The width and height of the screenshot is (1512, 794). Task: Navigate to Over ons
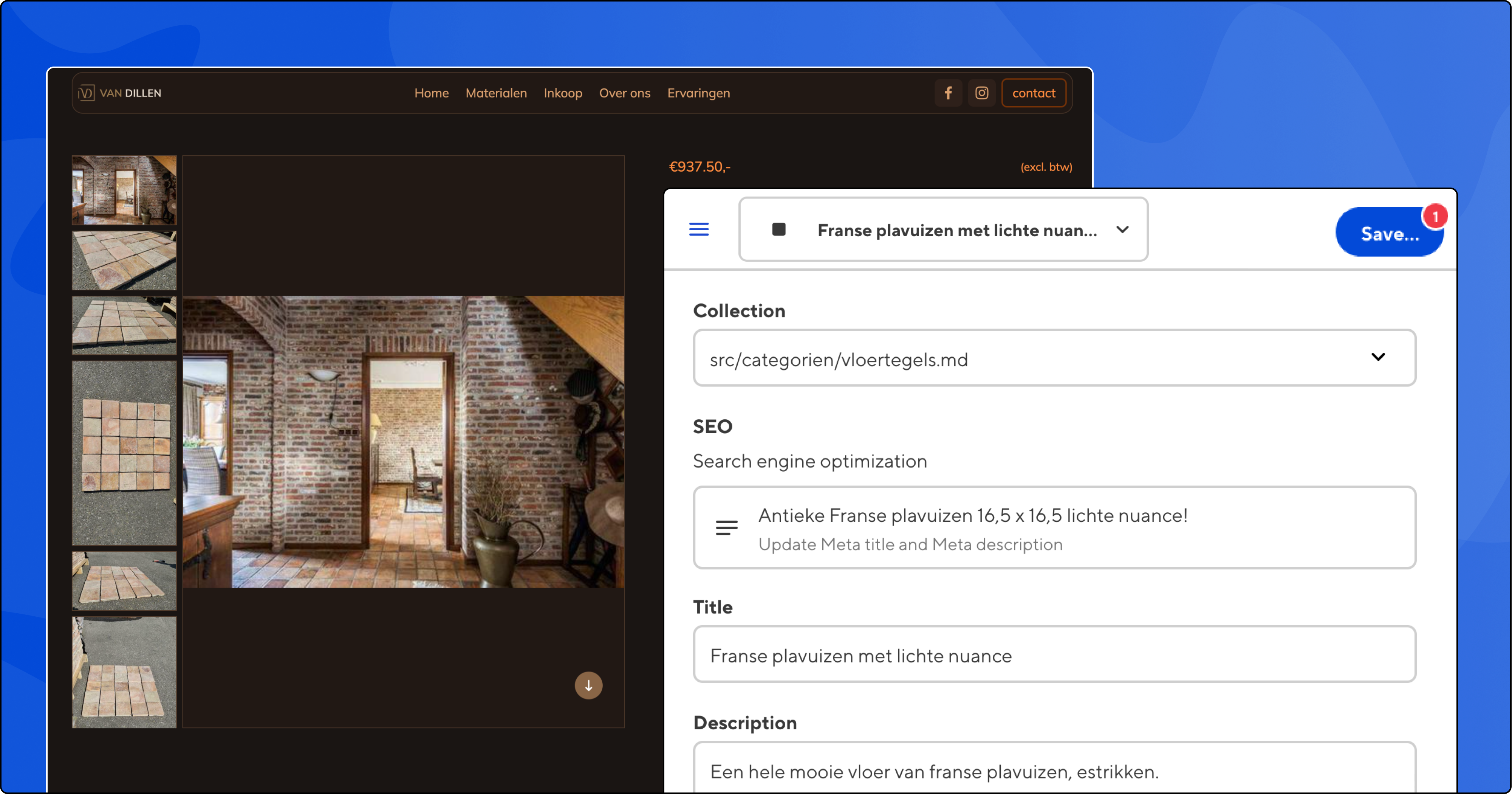pos(624,93)
